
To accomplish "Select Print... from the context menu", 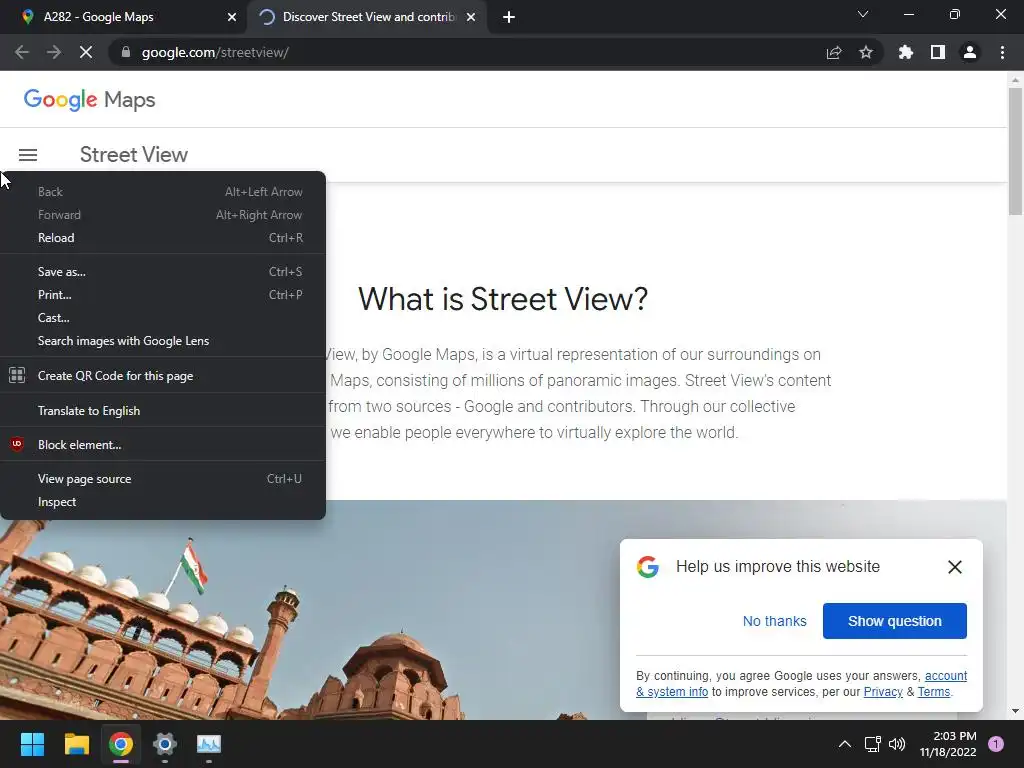I will [x=163, y=295].
